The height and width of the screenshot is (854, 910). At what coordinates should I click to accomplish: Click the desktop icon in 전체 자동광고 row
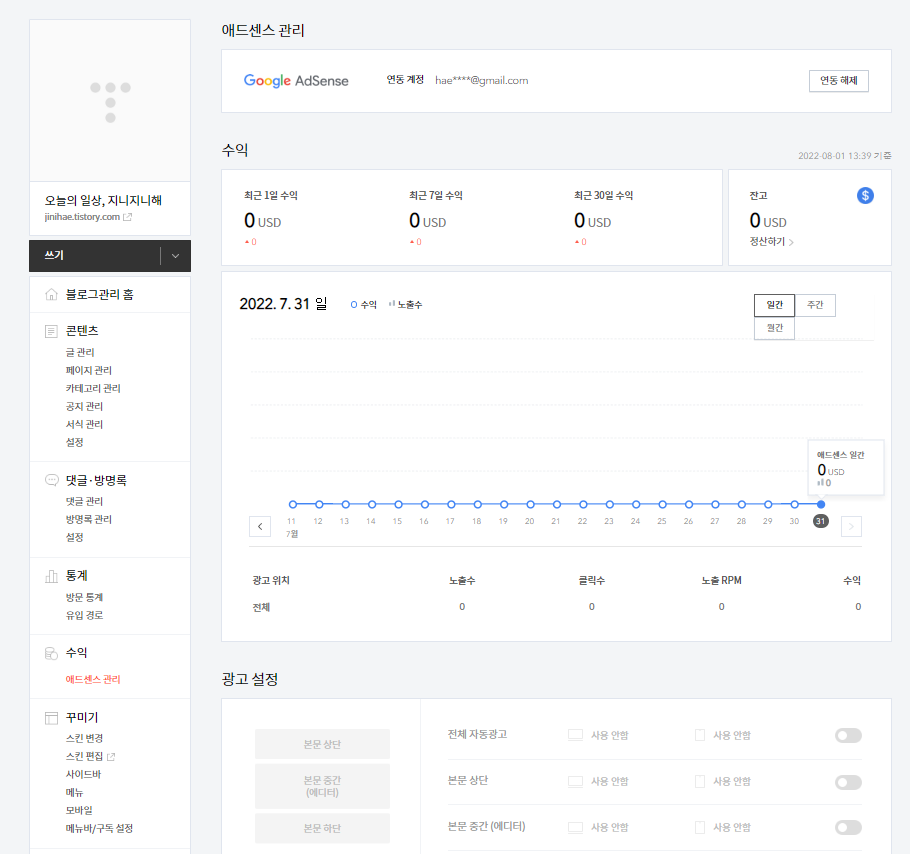coord(575,735)
